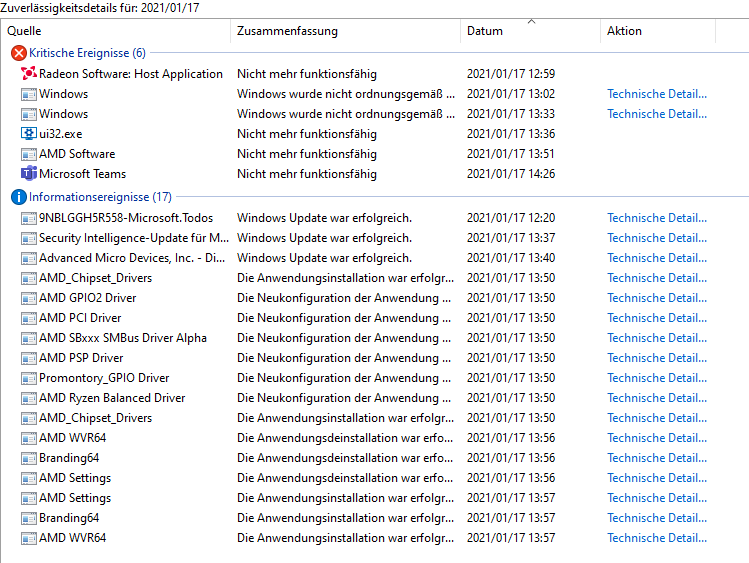Sort by the Quelle column header
Image resolution: width=749 pixels, height=563 pixels.
(x=116, y=31)
